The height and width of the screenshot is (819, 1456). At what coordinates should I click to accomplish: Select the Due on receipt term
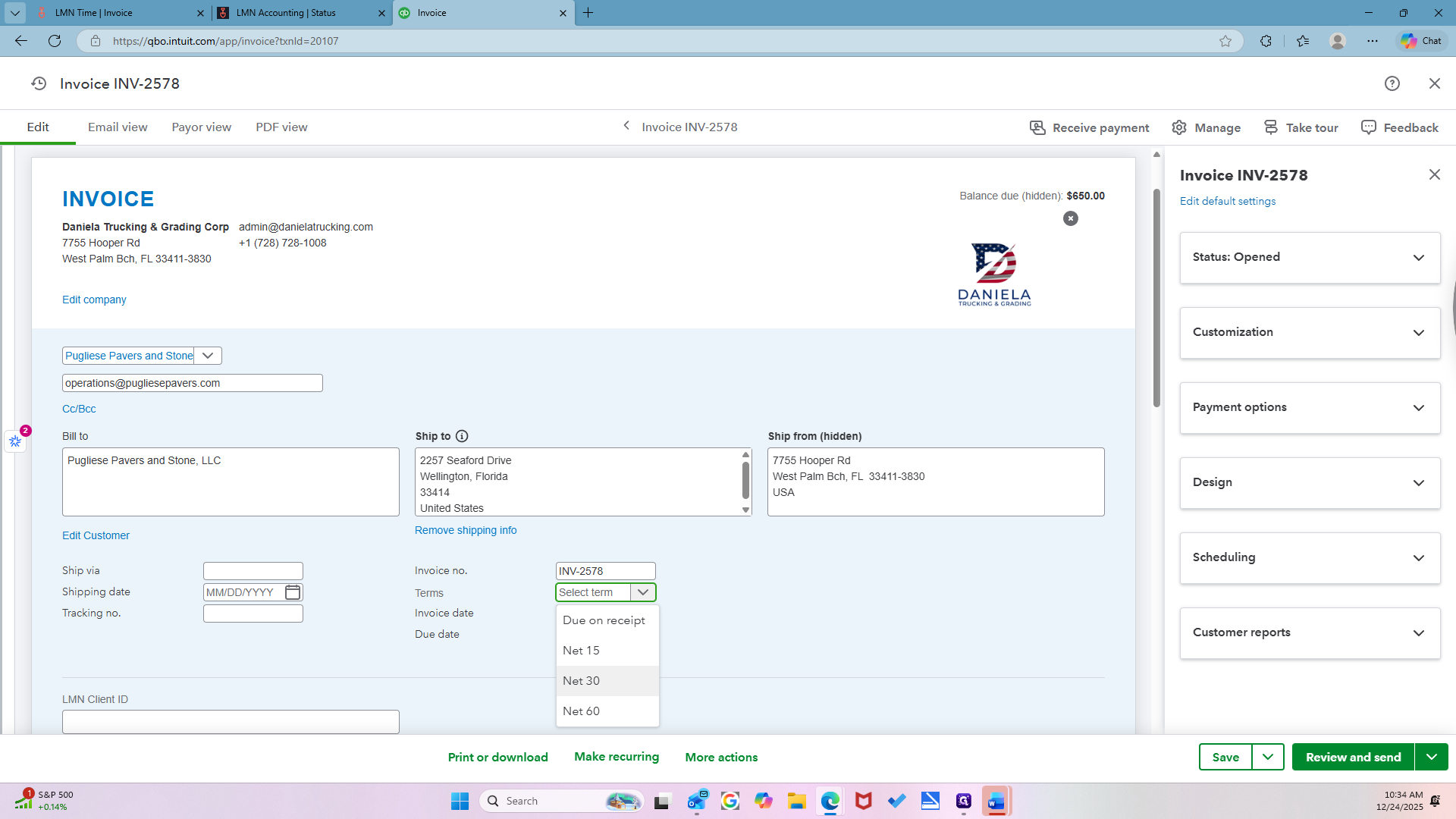[607, 620]
